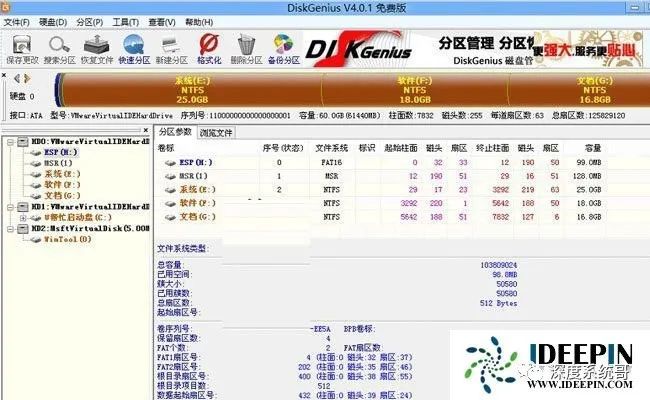
Task: Expand the U帮忙启动盘(C:) node
Action: (23, 218)
